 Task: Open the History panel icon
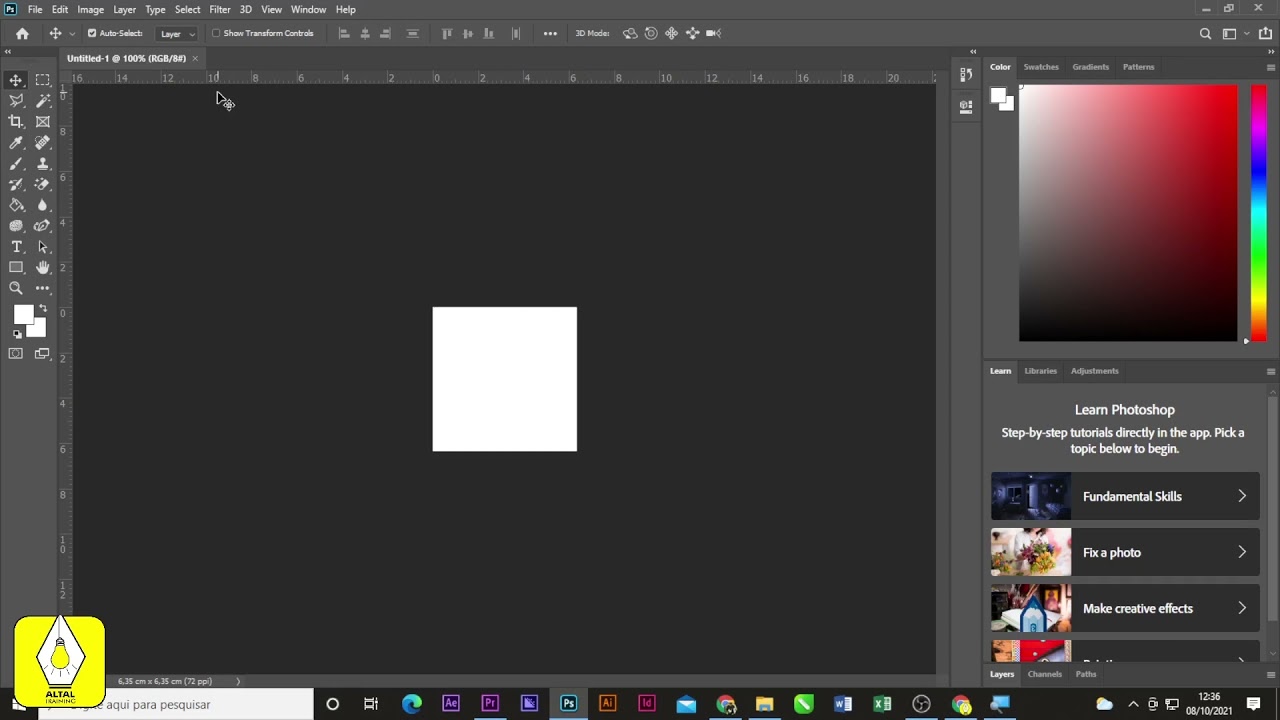pyautogui.click(x=966, y=75)
